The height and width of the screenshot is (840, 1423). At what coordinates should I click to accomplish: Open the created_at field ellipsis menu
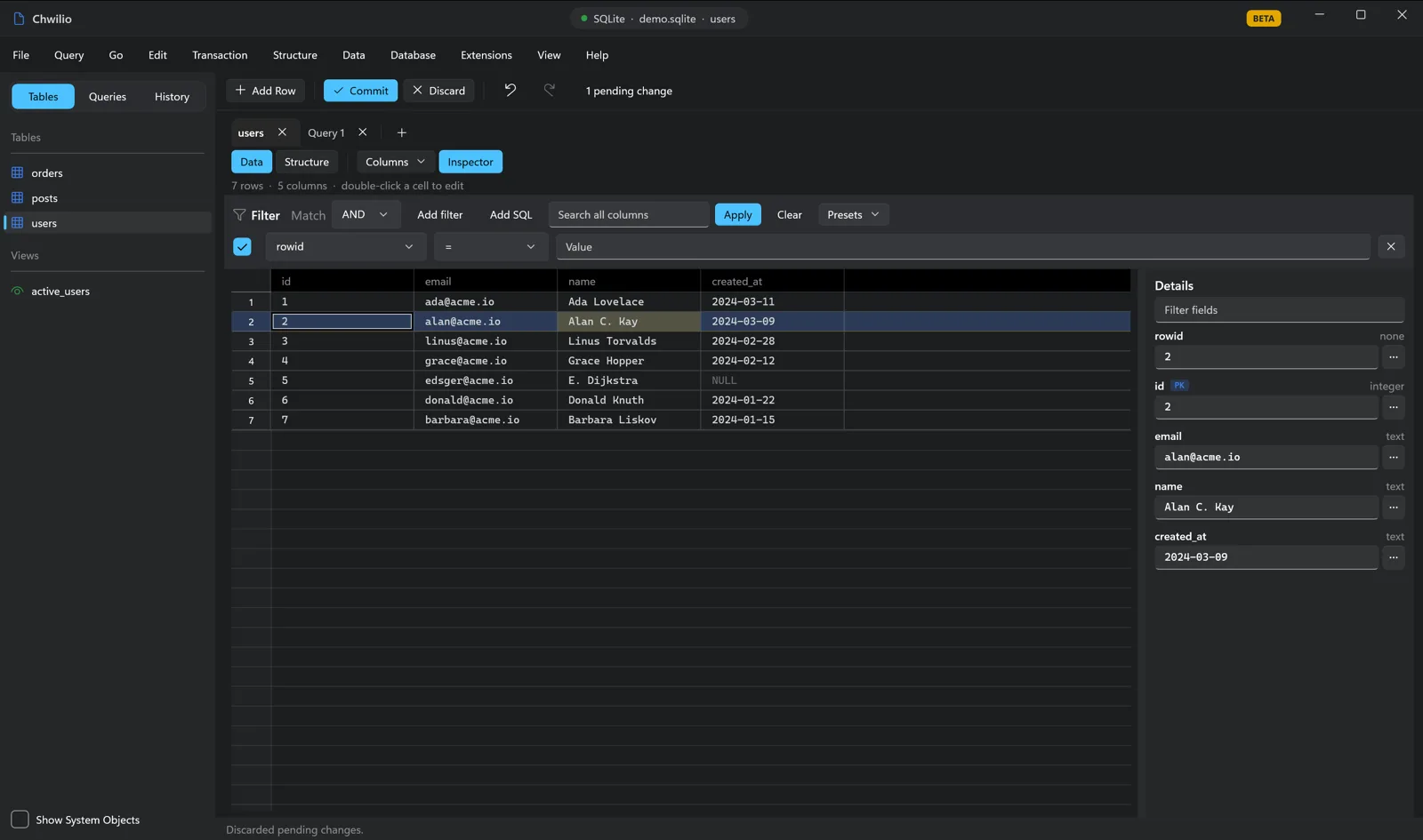pos(1394,557)
